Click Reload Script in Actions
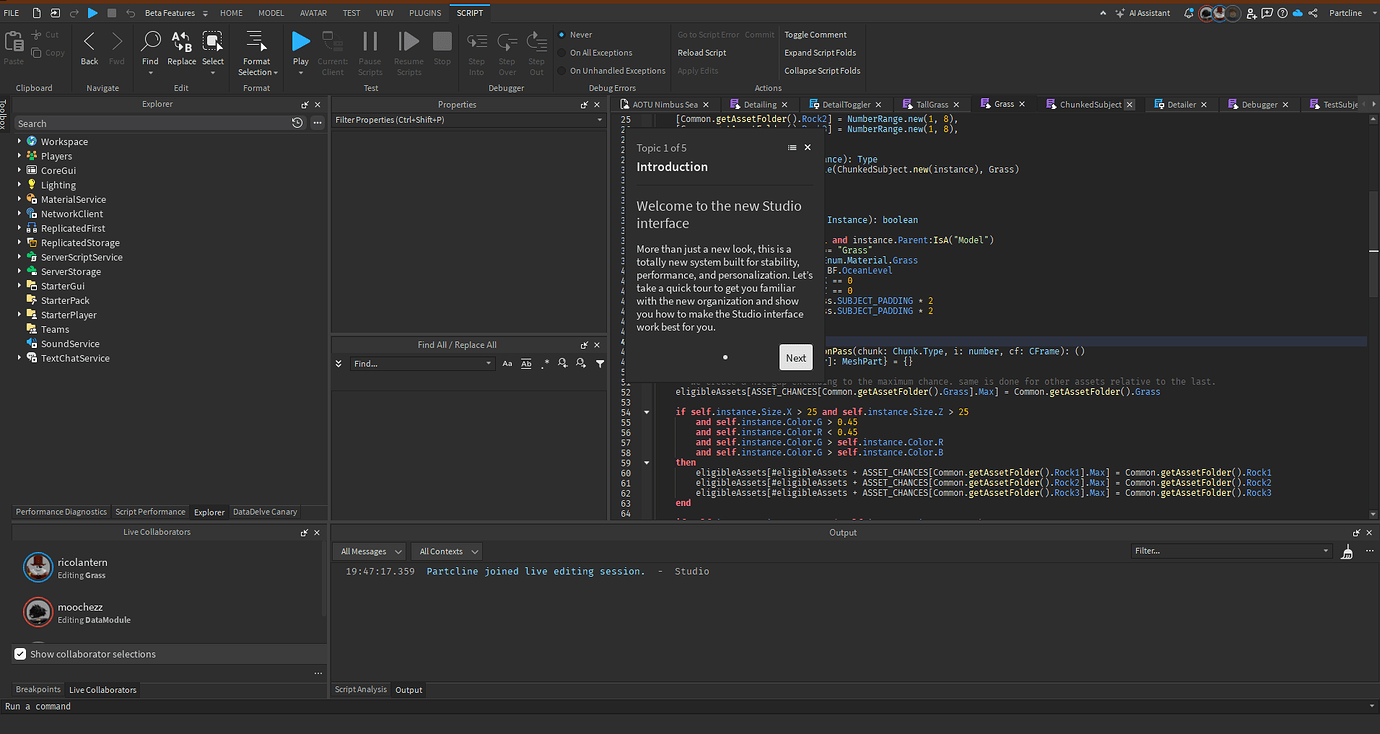 tap(701, 52)
